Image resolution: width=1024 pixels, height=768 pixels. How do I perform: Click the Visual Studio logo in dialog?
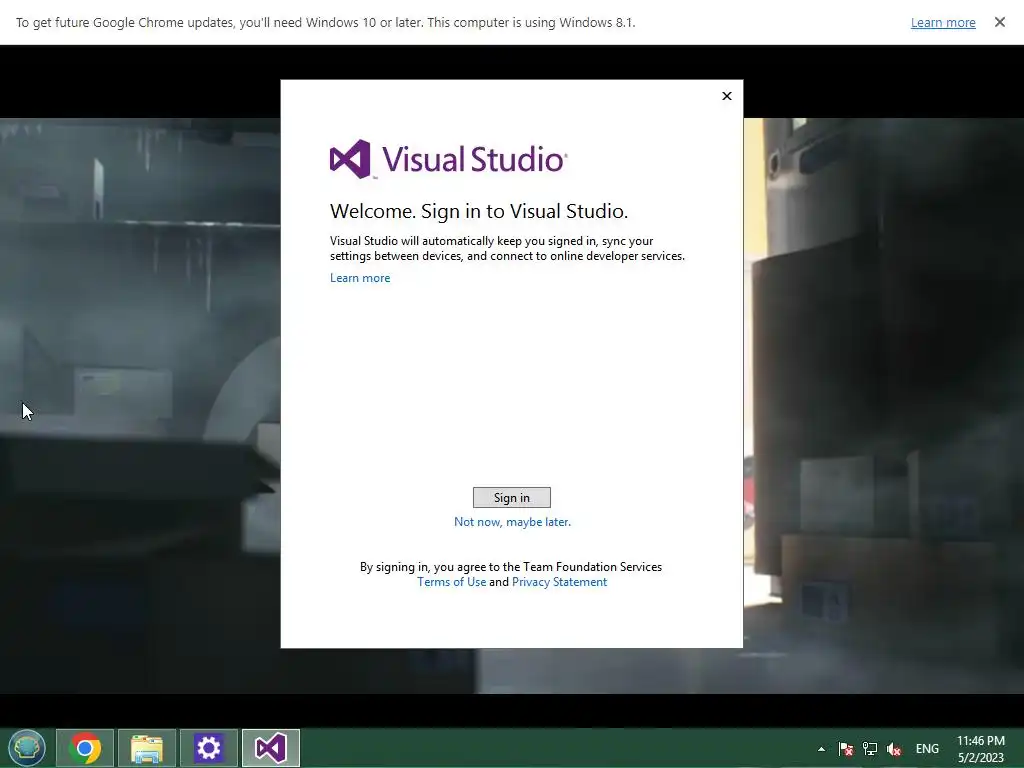pyautogui.click(x=449, y=159)
